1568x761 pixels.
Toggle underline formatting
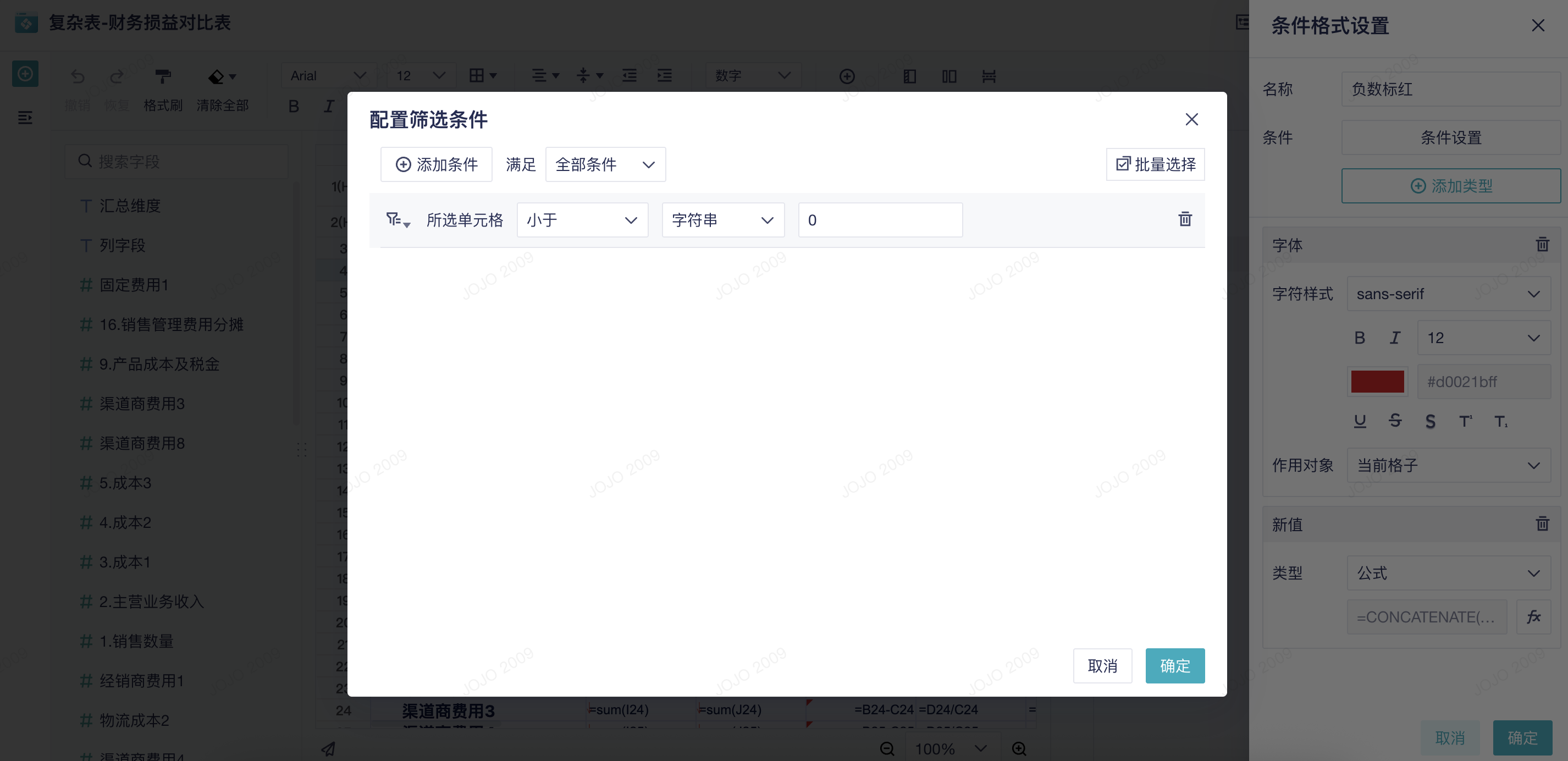[x=1360, y=420]
